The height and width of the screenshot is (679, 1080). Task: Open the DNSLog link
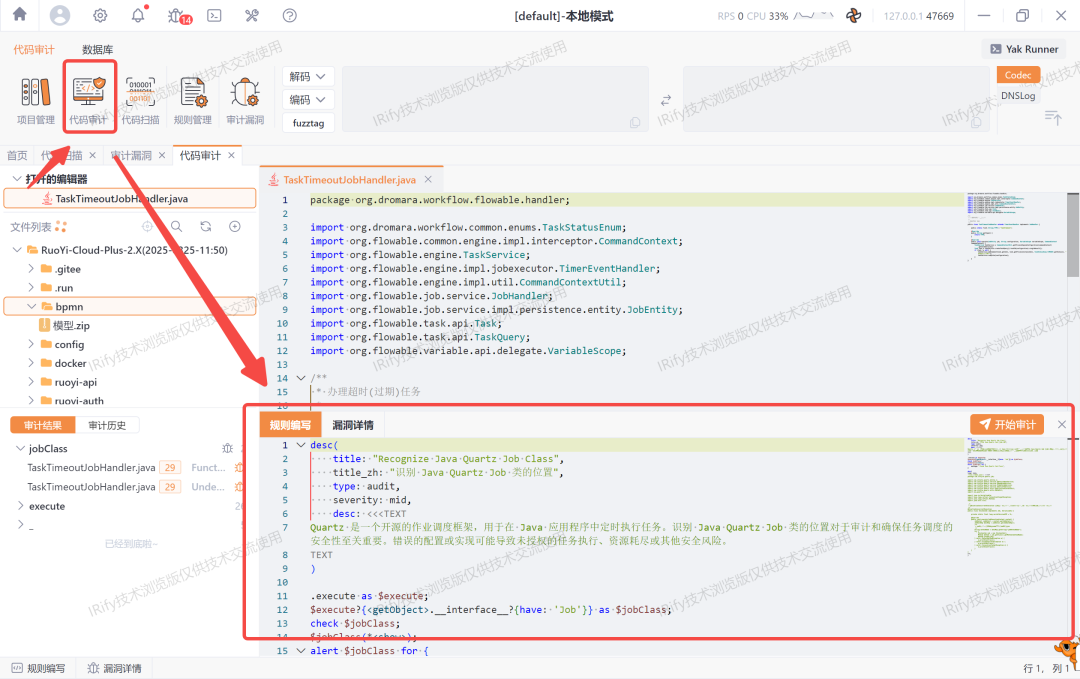[x=1018, y=96]
